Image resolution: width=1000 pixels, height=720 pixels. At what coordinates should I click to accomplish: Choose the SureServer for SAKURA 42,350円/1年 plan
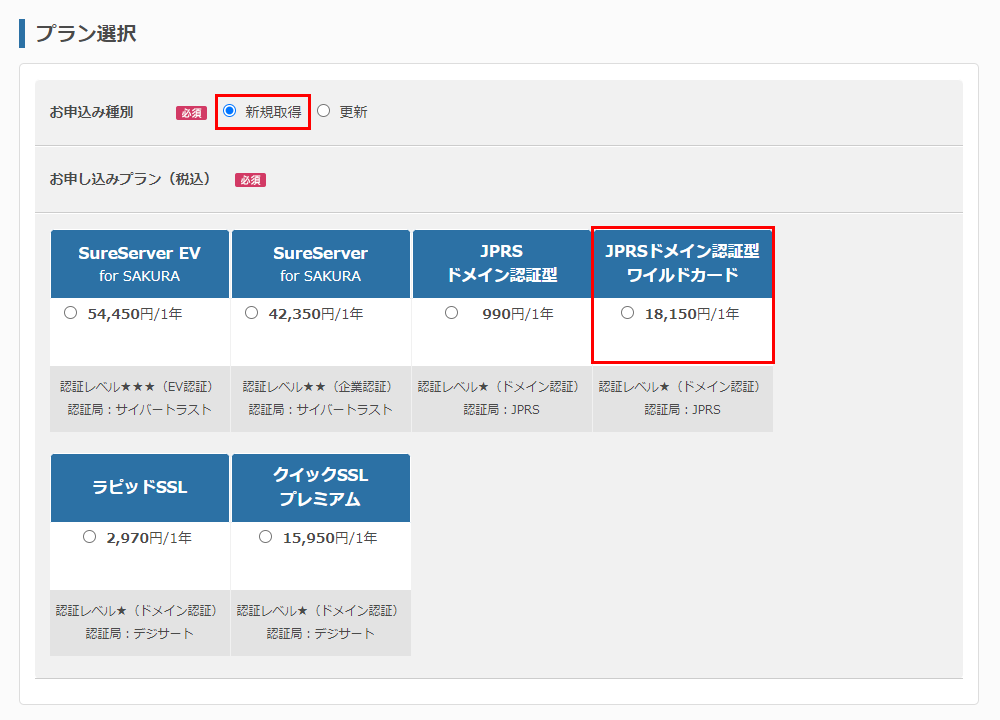click(251, 313)
